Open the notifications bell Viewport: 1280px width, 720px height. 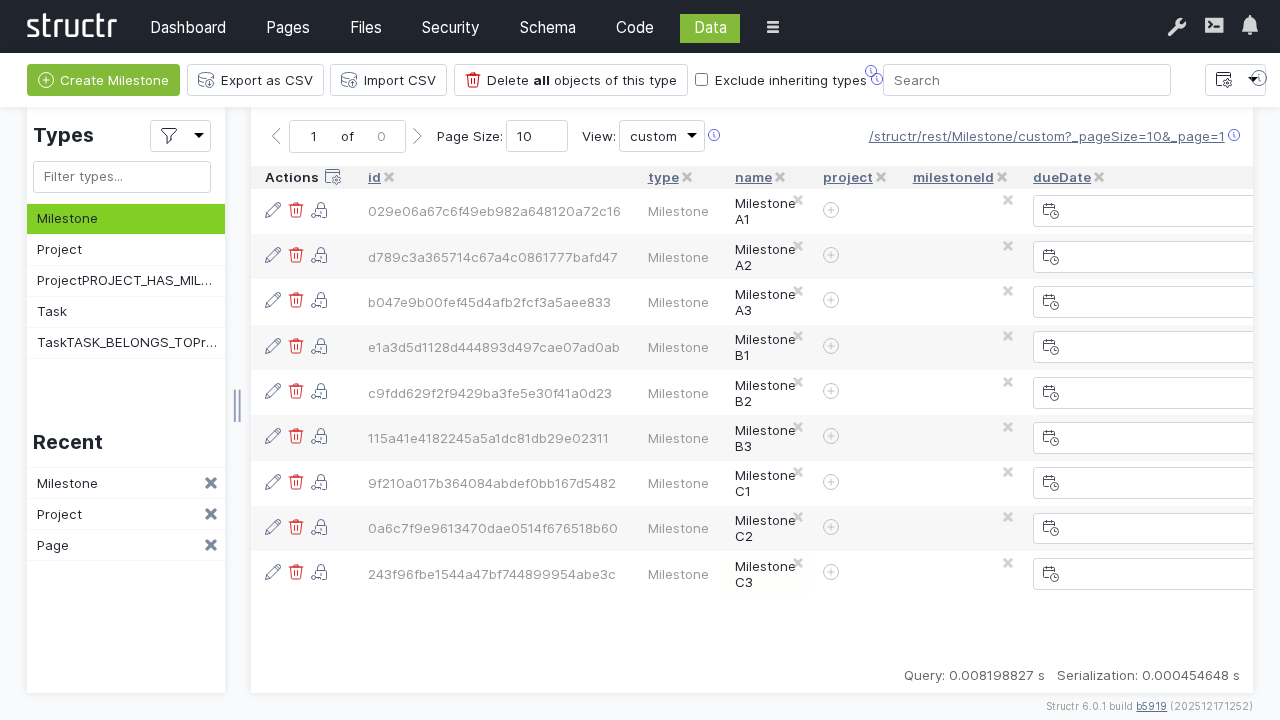pos(1250,26)
